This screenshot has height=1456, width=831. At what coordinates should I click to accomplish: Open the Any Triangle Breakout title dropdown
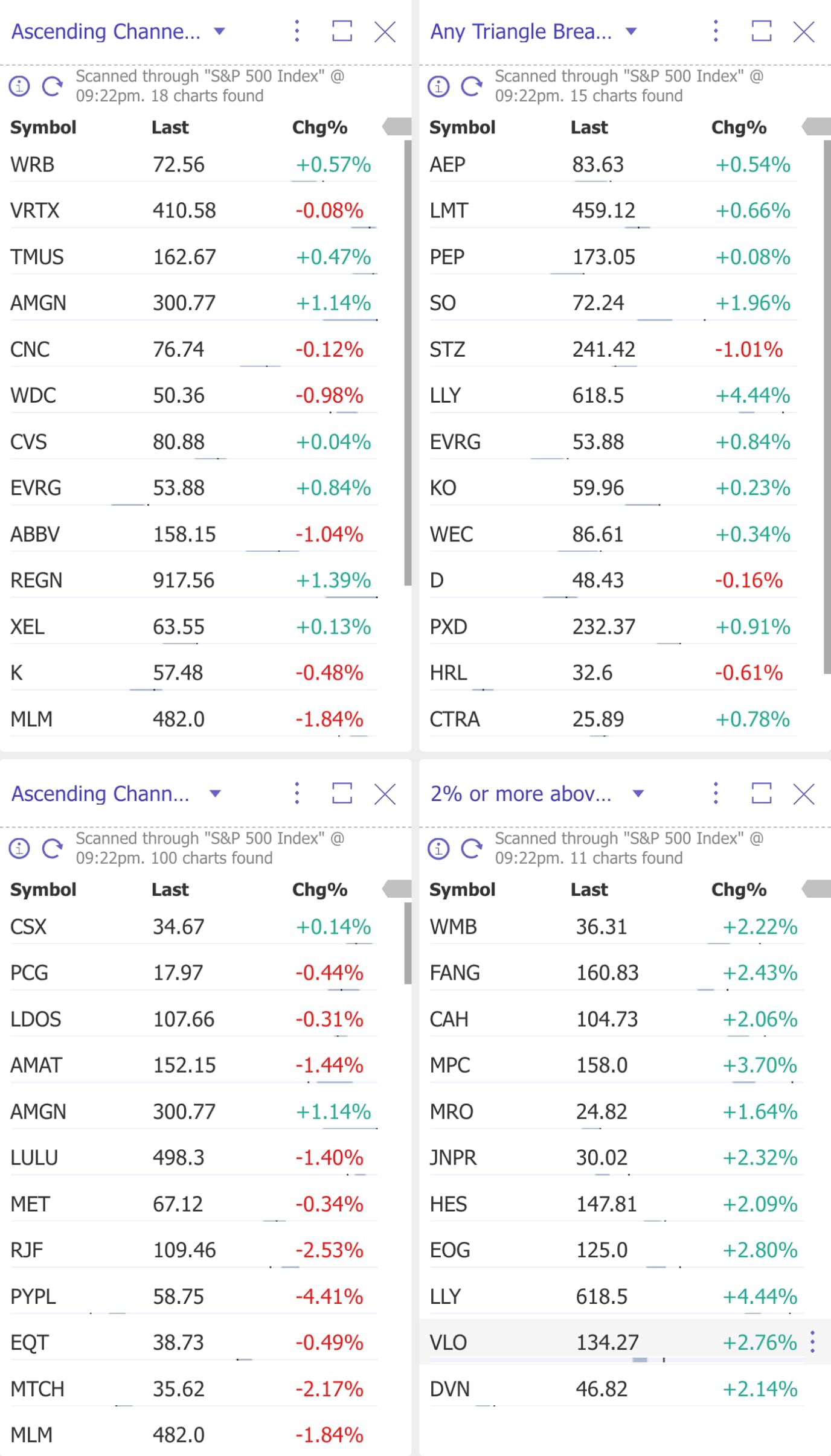tap(630, 32)
